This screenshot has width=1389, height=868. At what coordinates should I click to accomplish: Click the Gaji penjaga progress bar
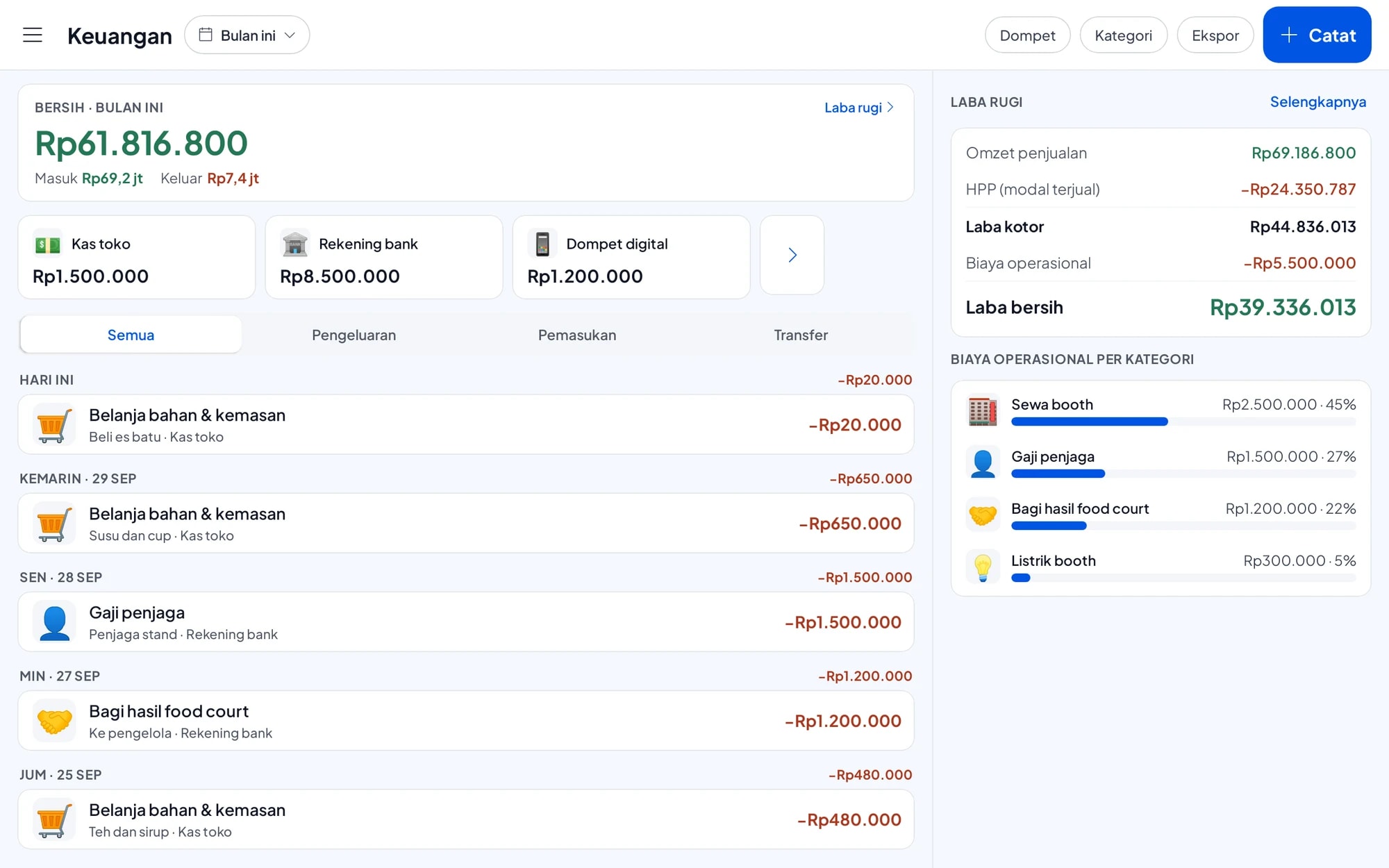tap(1183, 474)
